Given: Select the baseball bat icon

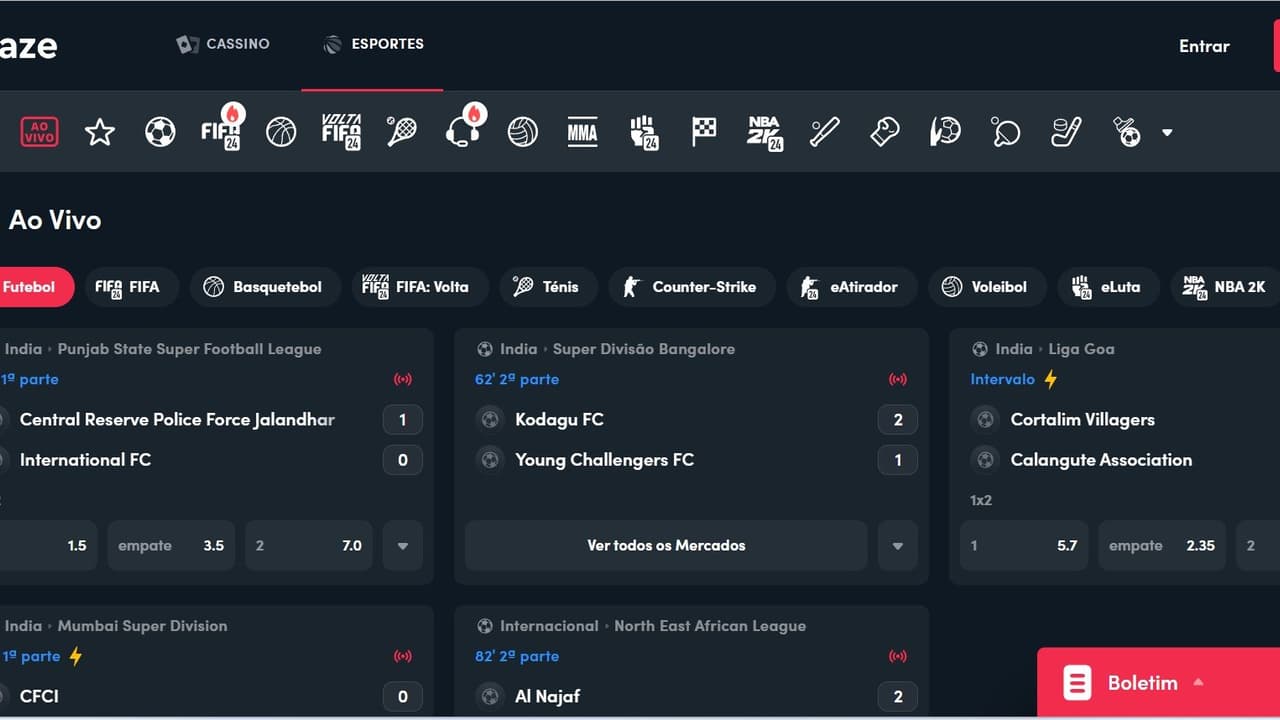Looking at the screenshot, I should click(825, 132).
